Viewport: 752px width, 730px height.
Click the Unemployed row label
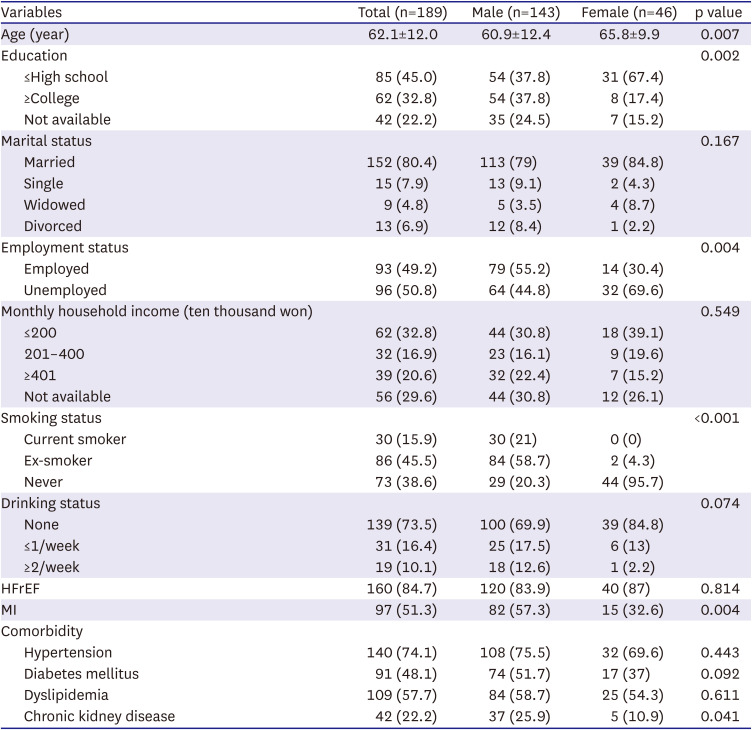tap(66, 290)
